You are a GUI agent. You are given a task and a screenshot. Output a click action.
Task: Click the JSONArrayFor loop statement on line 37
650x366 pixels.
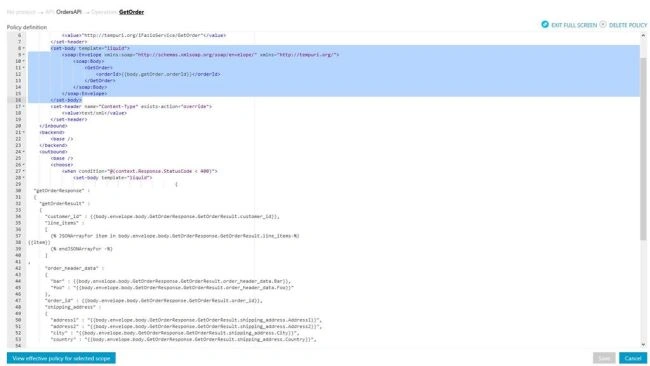(175, 236)
